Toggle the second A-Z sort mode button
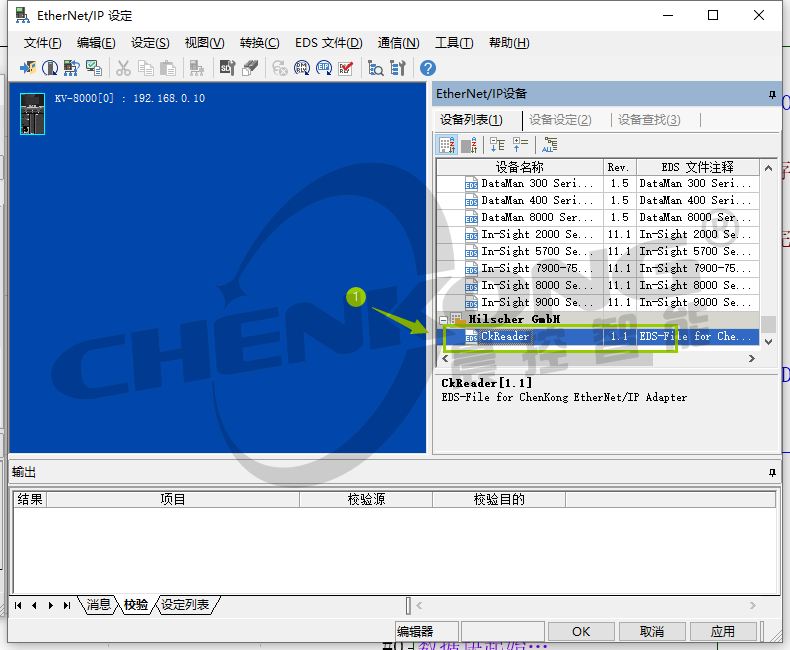The height and width of the screenshot is (650, 790). [x=469, y=145]
